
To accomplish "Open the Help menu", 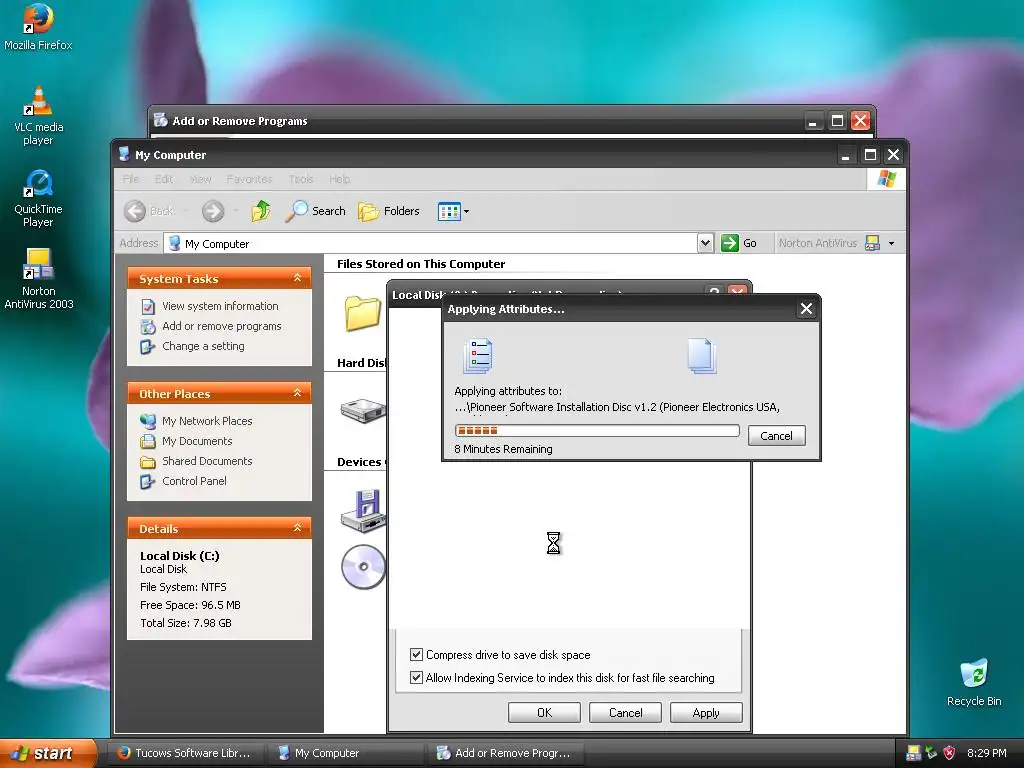I will click(x=339, y=179).
